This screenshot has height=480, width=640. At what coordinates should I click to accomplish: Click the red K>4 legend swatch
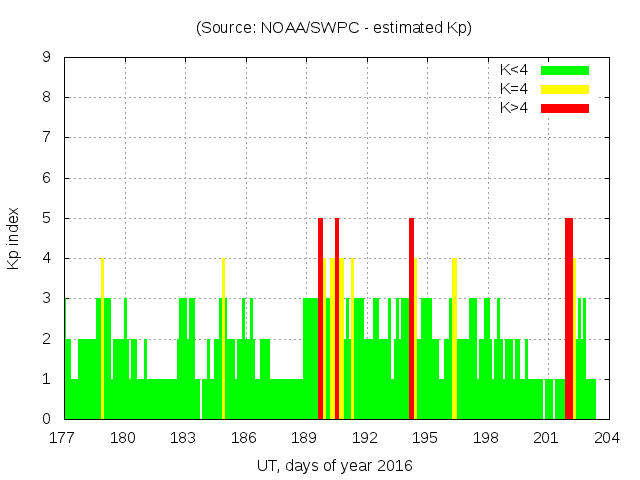565,108
